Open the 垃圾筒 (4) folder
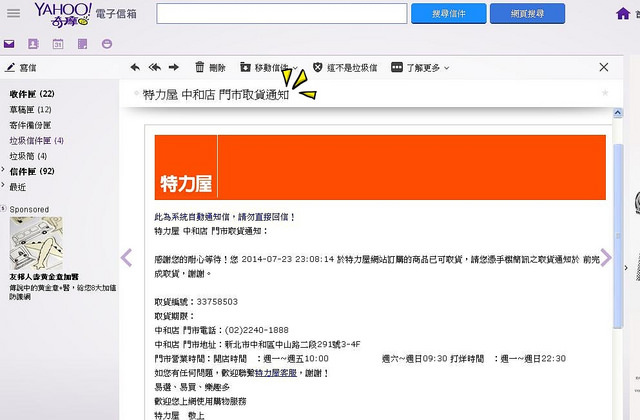The image size is (640, 420). [x=28, y=156]
